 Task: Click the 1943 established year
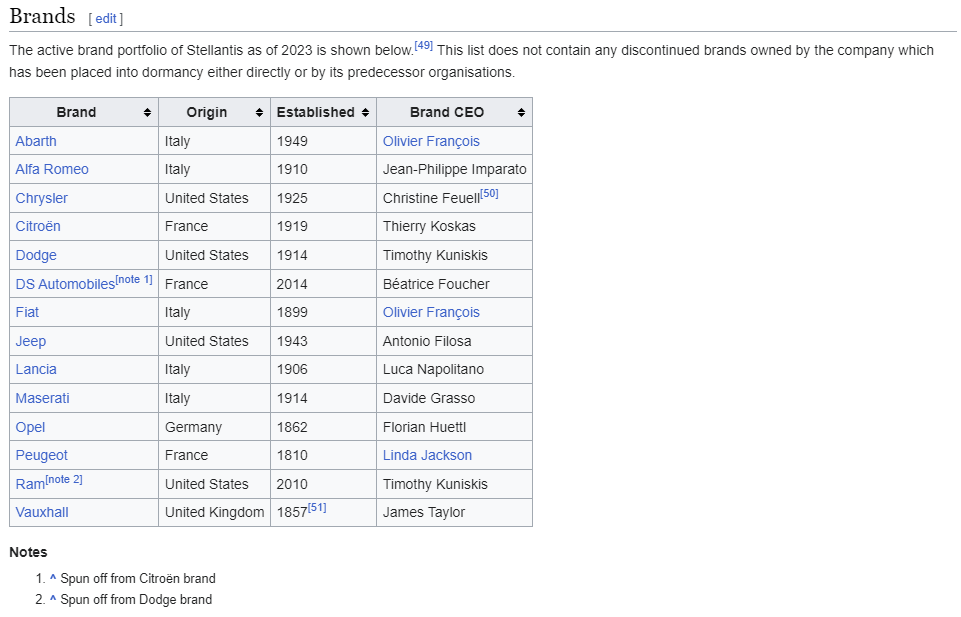pyautogui.click(x=292, y=341)
